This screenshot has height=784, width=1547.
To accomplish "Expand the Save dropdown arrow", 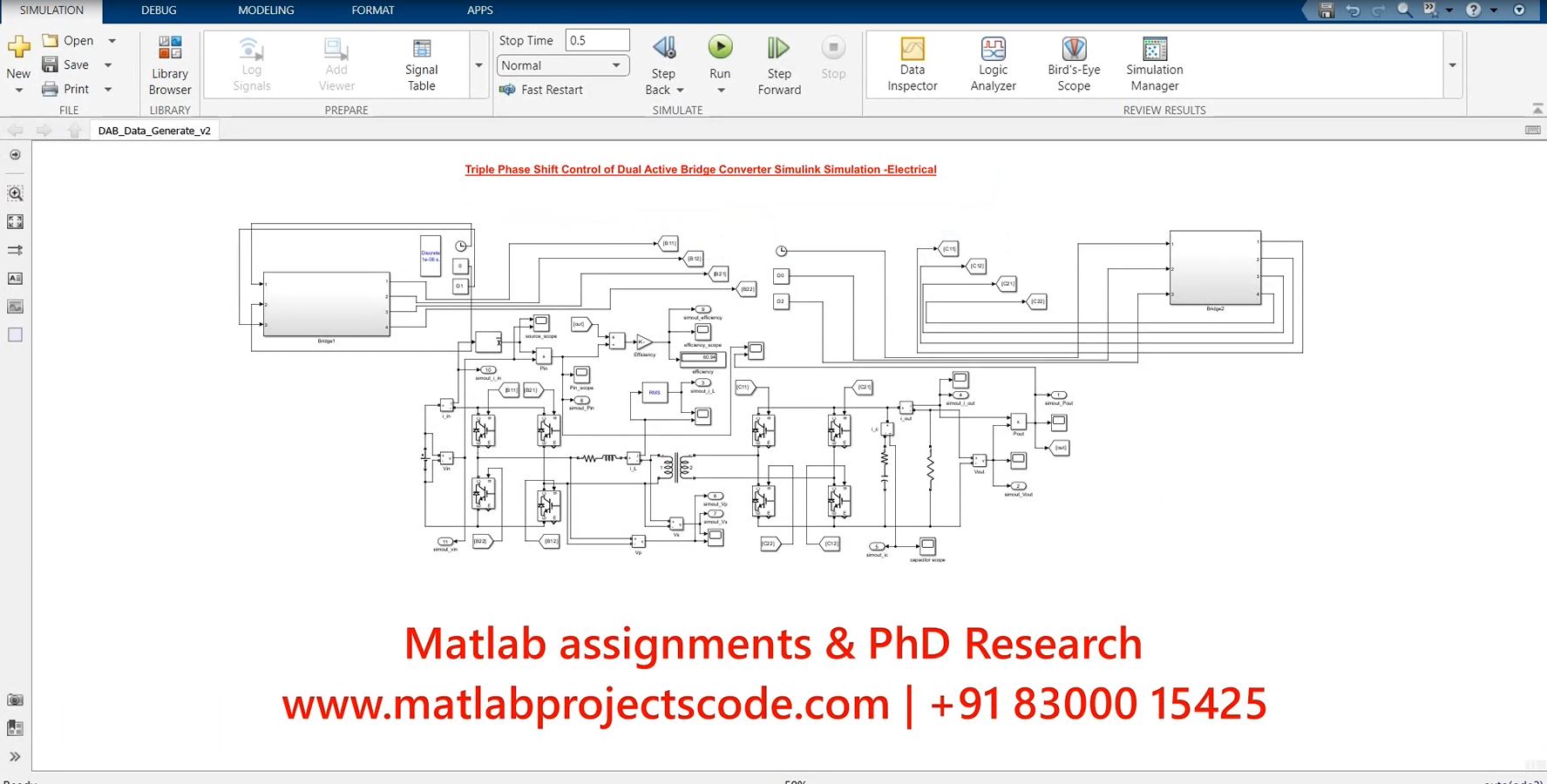I will click(108, 64).
